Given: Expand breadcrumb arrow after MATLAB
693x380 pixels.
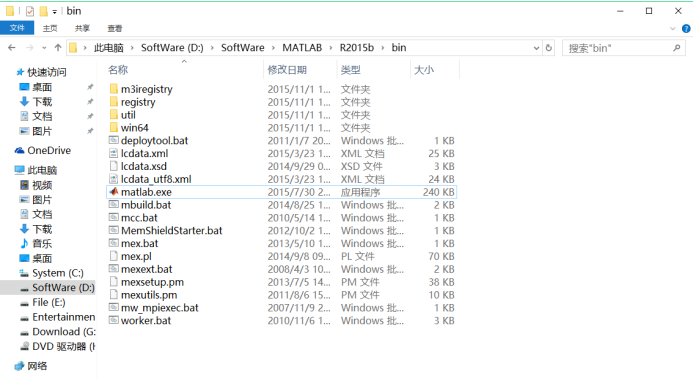Looking at the screenshot, I should click(x=331, y=48).
